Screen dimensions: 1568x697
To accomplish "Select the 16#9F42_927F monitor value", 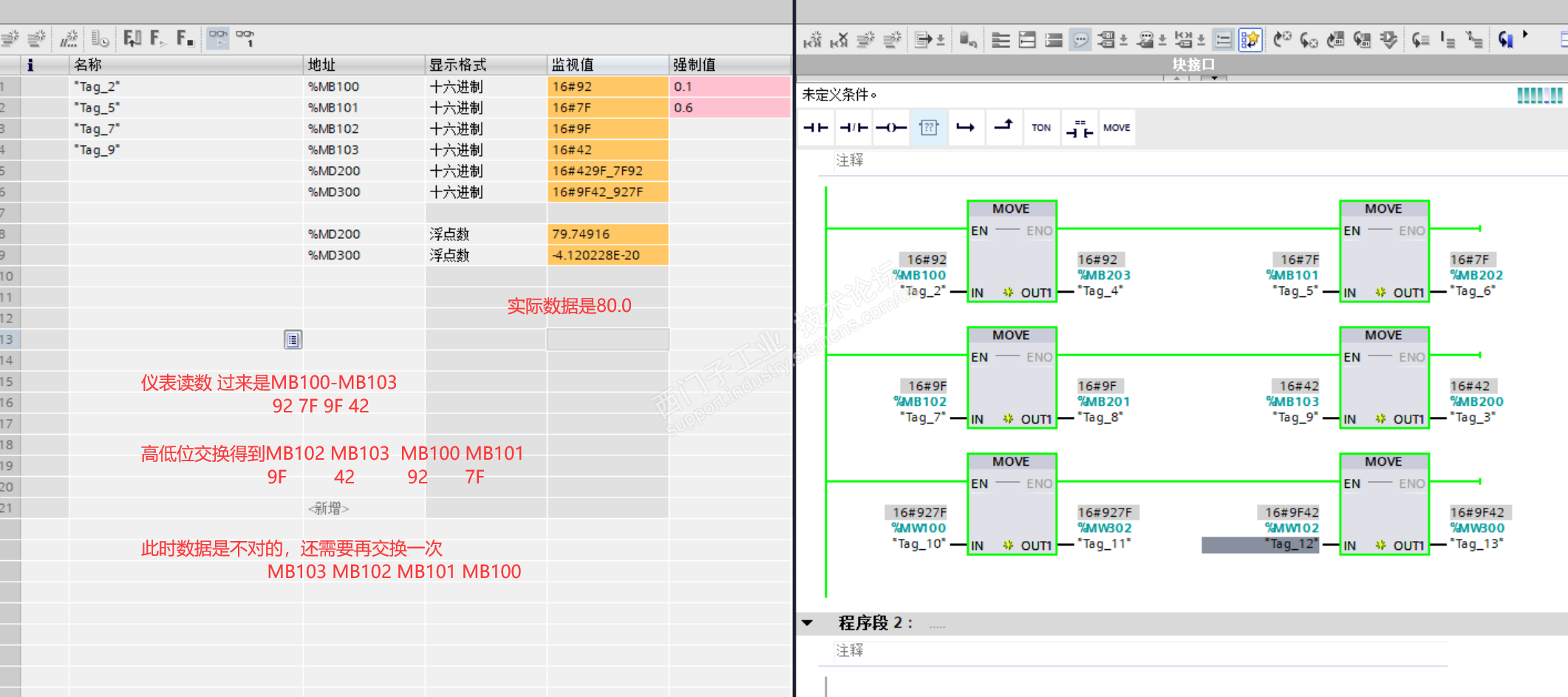I will 607,192.
